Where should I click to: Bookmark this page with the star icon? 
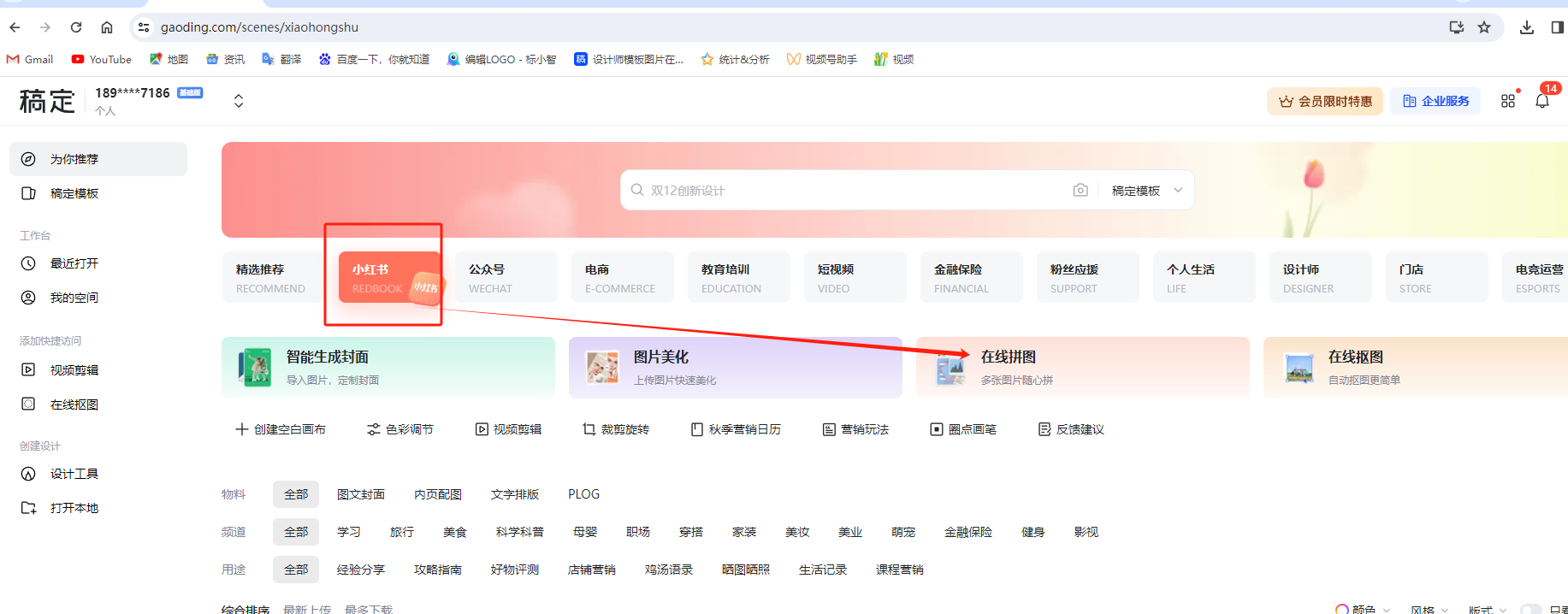point(1484,27)
